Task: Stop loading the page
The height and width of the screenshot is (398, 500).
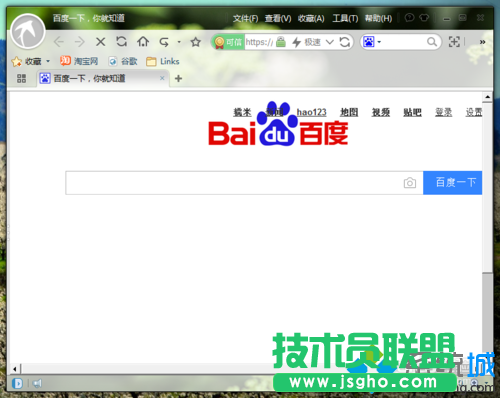Action: point(100,42)
